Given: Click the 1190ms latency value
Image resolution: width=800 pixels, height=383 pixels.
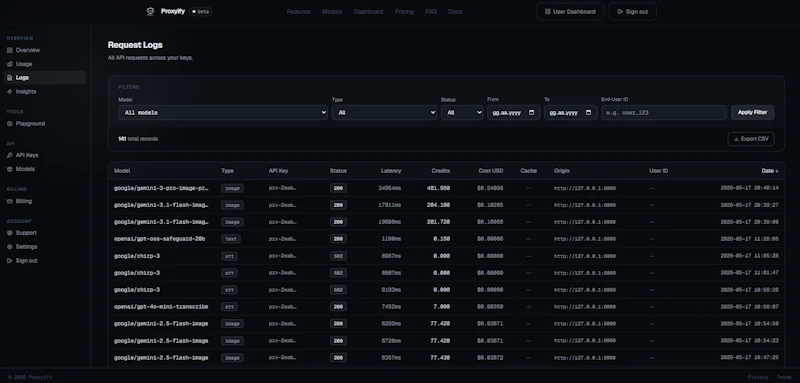Looking at the screenshot, I should pos(391,239).
